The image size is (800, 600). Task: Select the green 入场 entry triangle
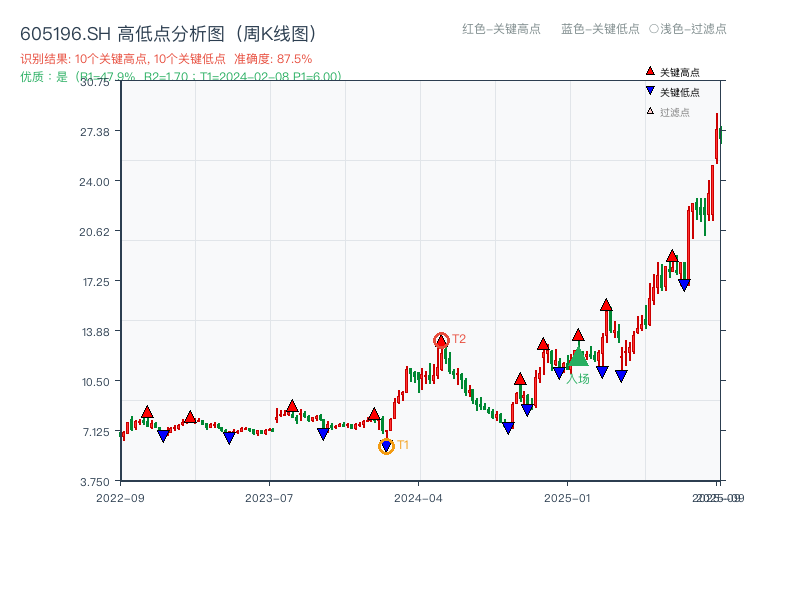pyautogui.click(x=578, y=356)
